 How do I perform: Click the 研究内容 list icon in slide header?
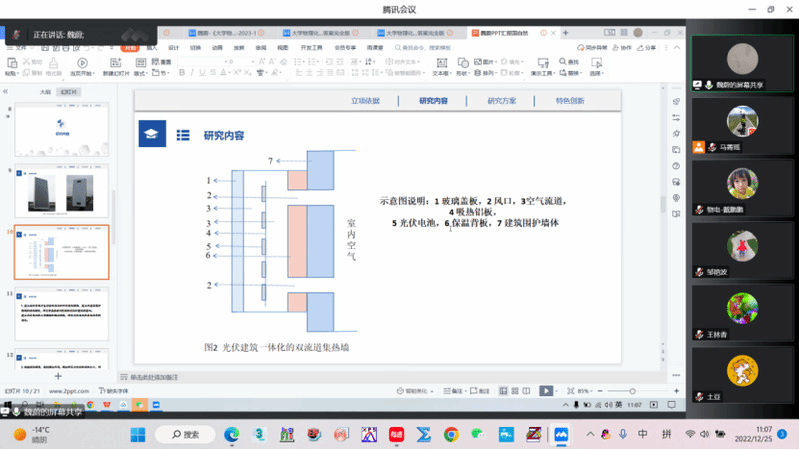click(x=183, y=135)
